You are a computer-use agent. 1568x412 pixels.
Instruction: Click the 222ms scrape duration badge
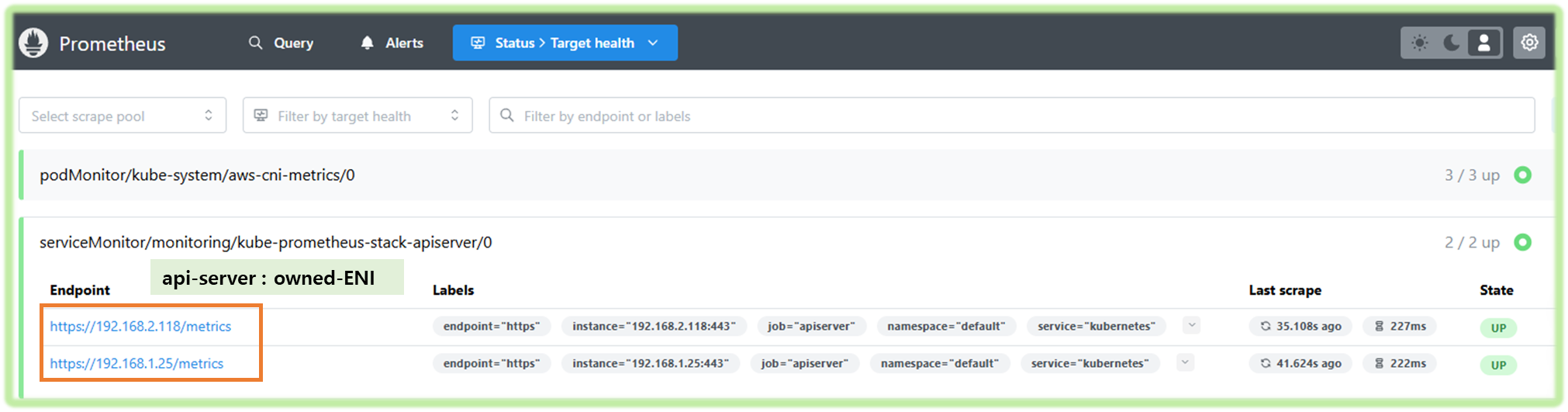tap(1400, 363)
